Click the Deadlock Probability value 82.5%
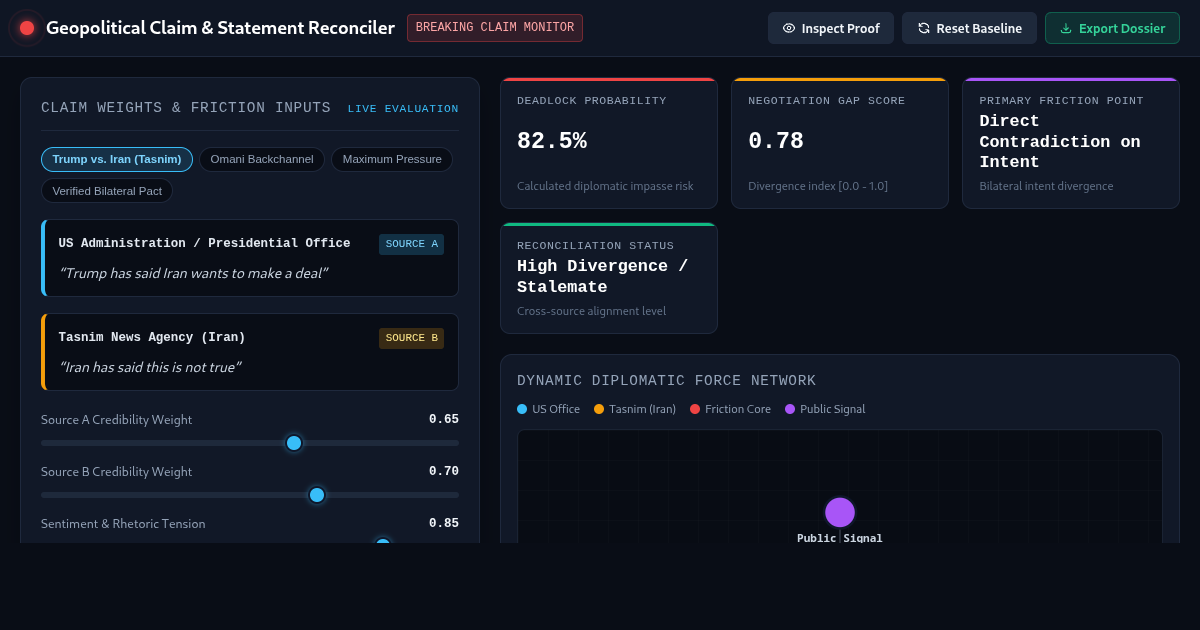The image size is (1200, 630). (552, 142)
